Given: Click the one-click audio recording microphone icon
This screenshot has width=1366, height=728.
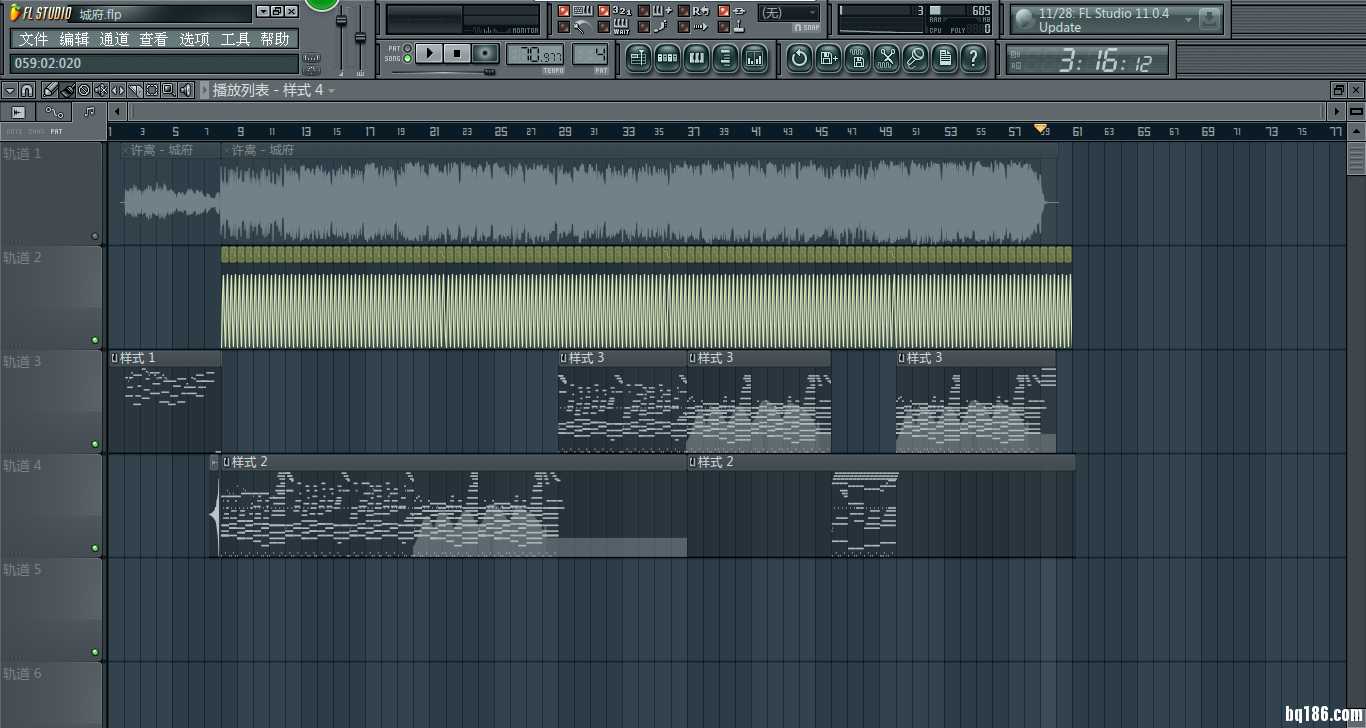Looking at the screenshot, I should point(915,58).
